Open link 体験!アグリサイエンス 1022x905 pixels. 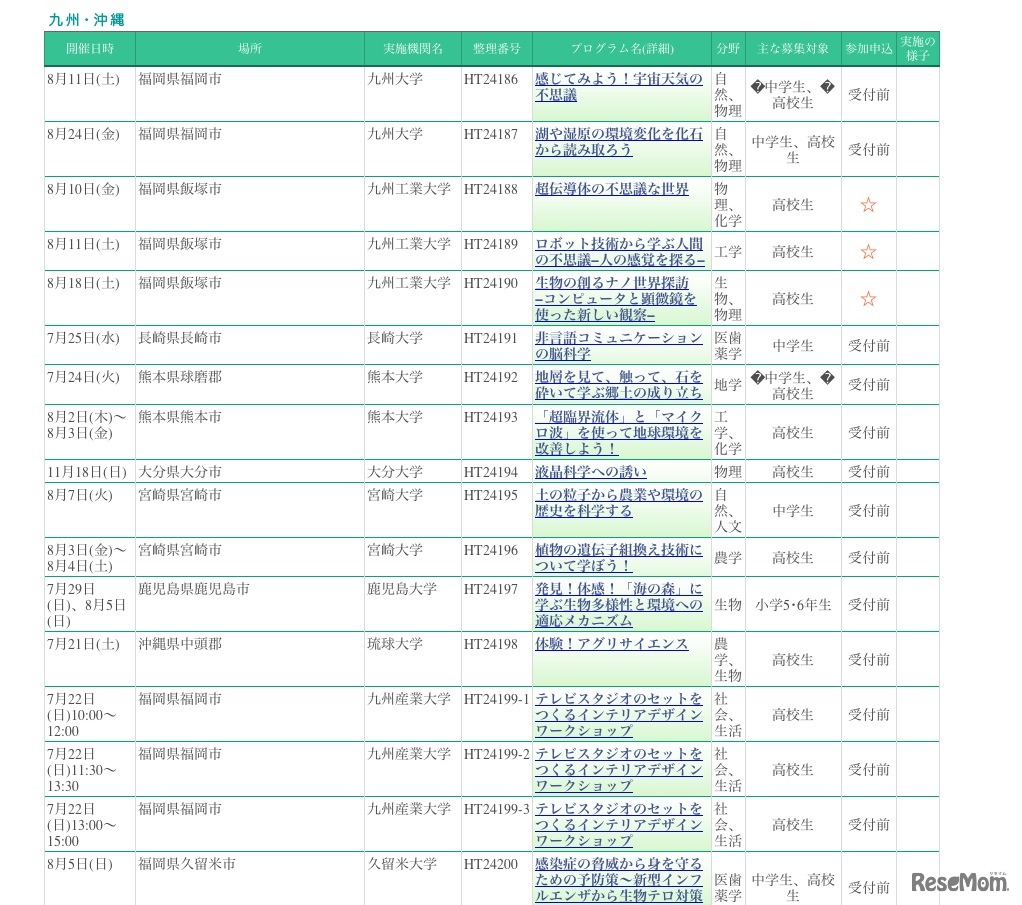(611, 644)
